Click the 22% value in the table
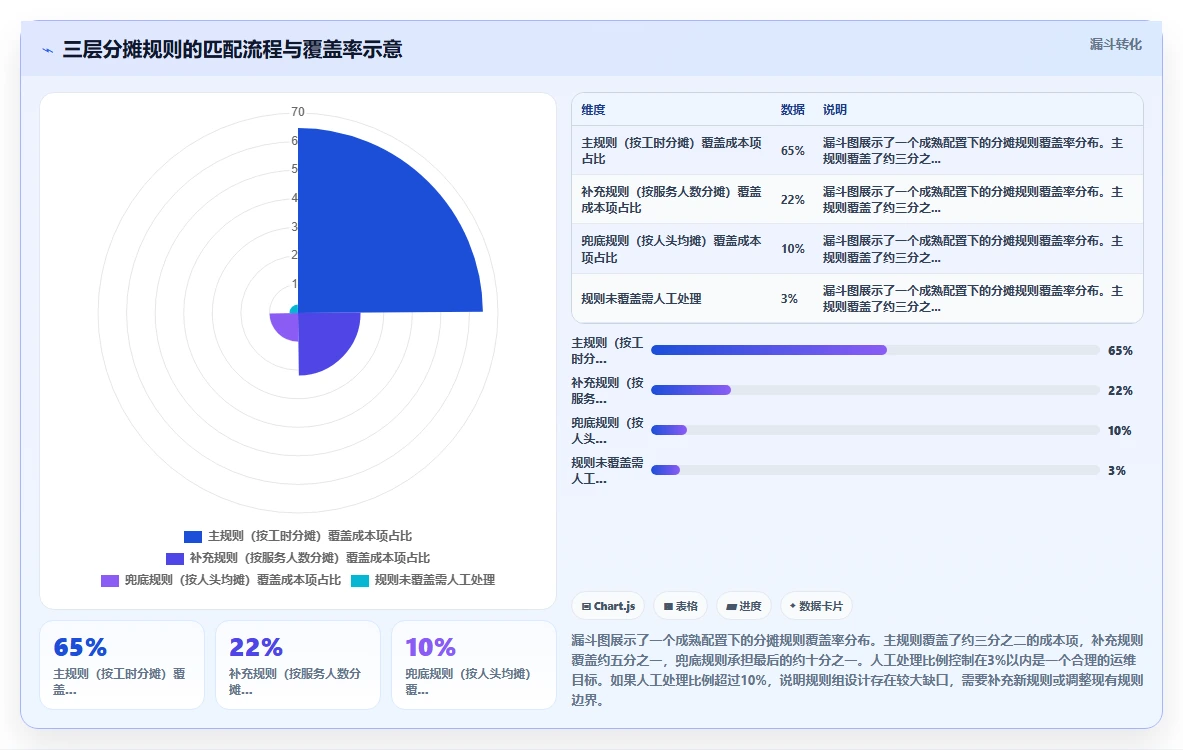The height and width of the screenshot is (750, 1183). click(792, 200)
